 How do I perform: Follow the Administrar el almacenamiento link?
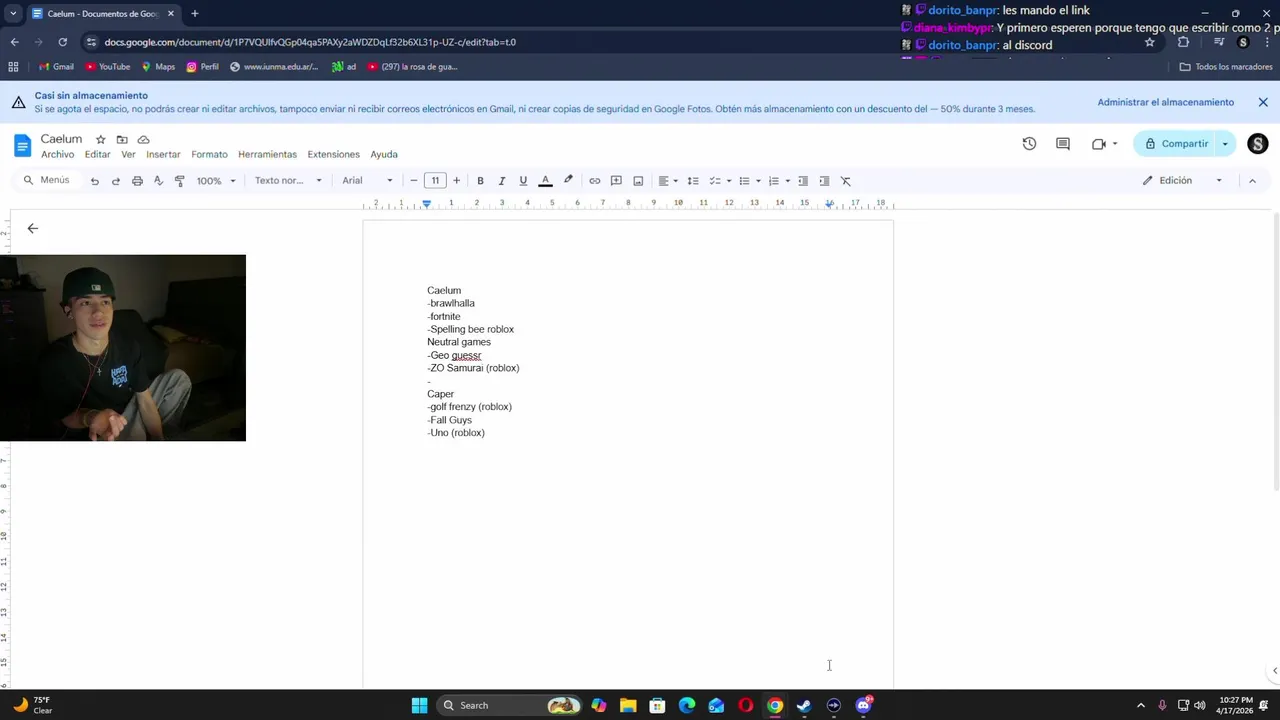[x=1166, y=102]
